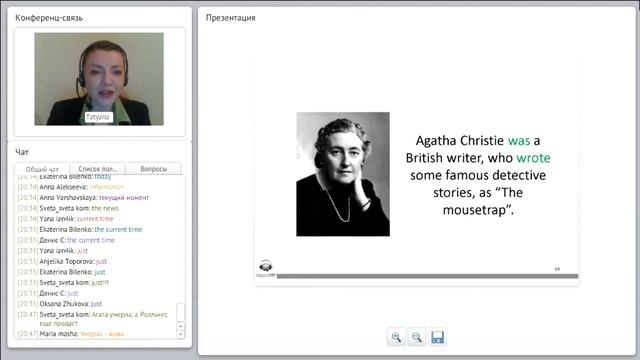Click the slide progress bar
Viewport: 640px width, 360px height.
427,276
